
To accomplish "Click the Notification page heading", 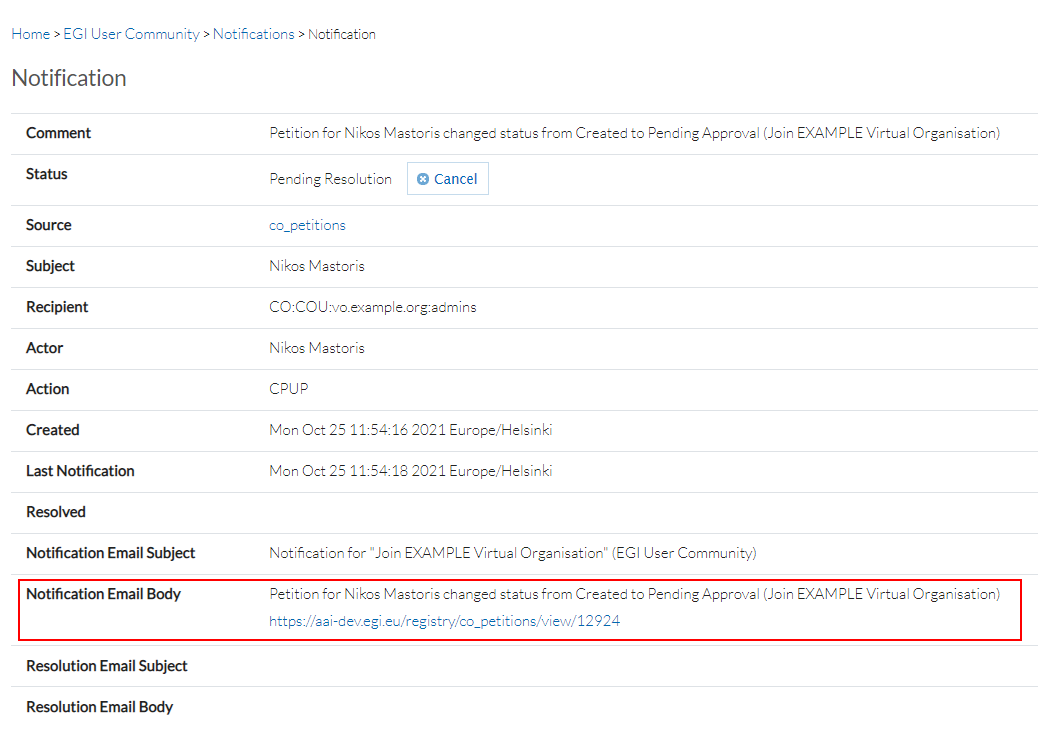I will click(69, 77).
